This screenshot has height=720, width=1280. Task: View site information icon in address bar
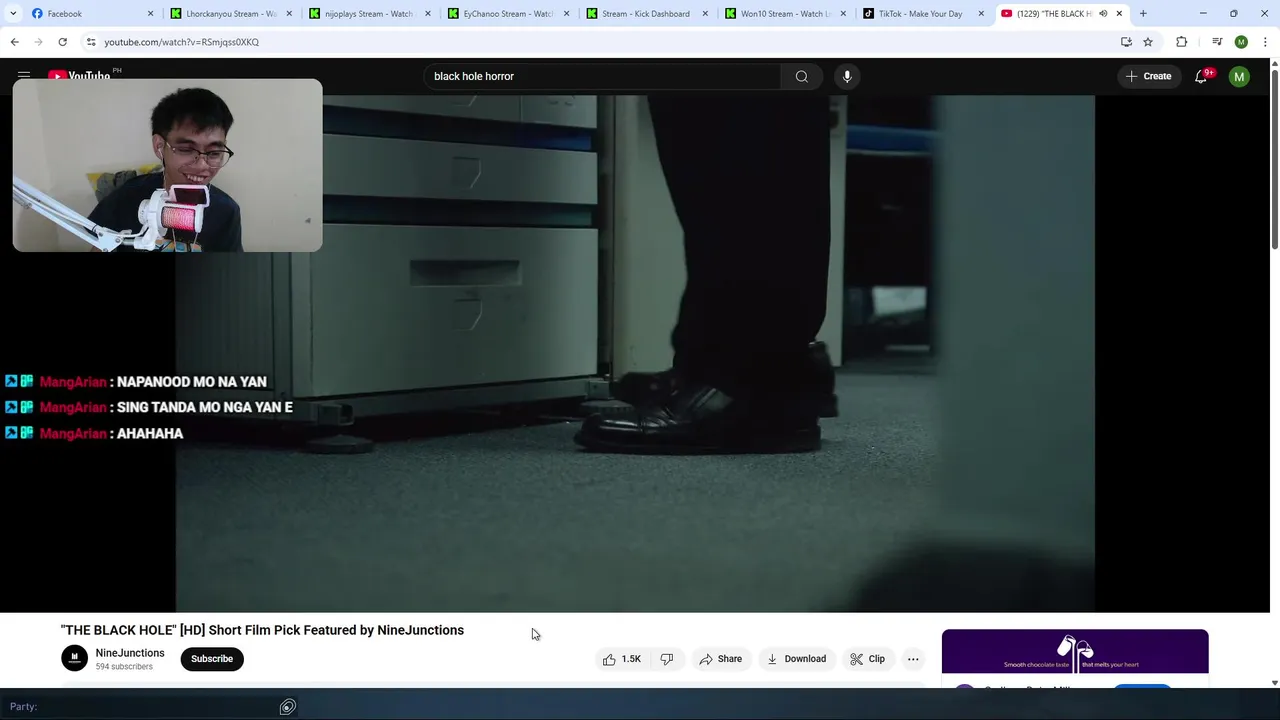[x=91, y=42]
